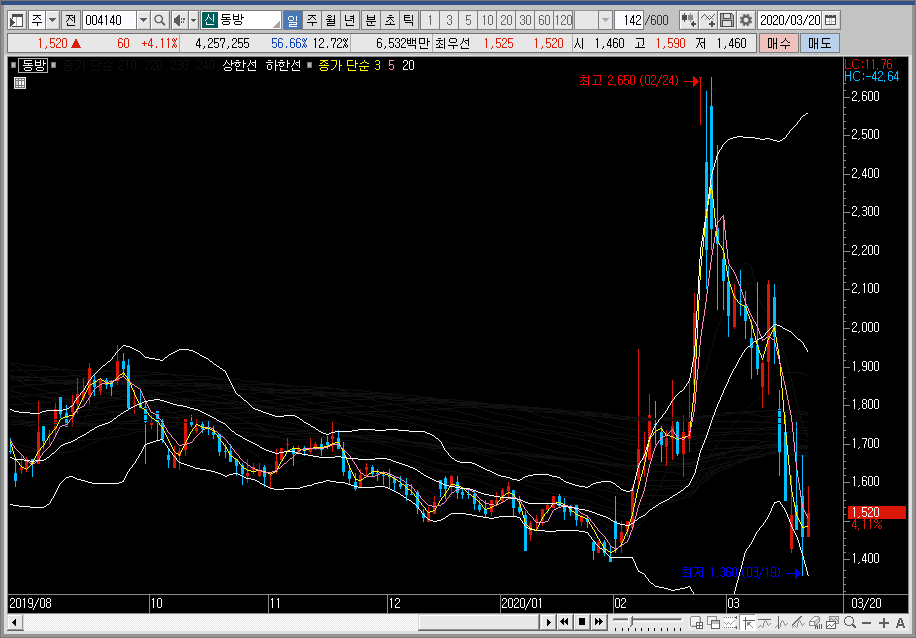916x638 pixels.
Task: Open the 동방 stock name selector
Action: pyautogui.click(x=241, y=20)
